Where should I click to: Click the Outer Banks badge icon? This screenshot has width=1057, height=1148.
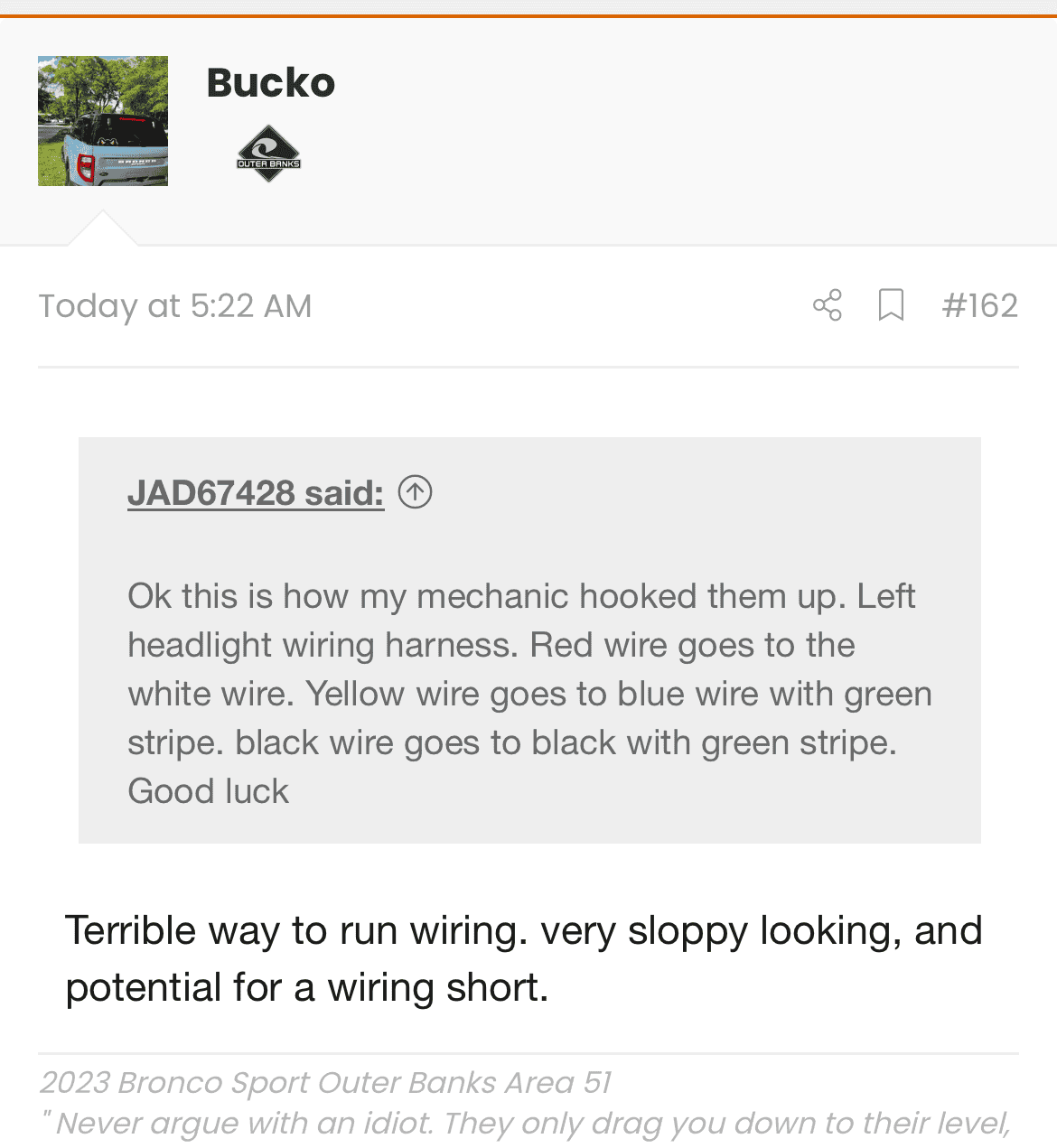click(268, 154)
